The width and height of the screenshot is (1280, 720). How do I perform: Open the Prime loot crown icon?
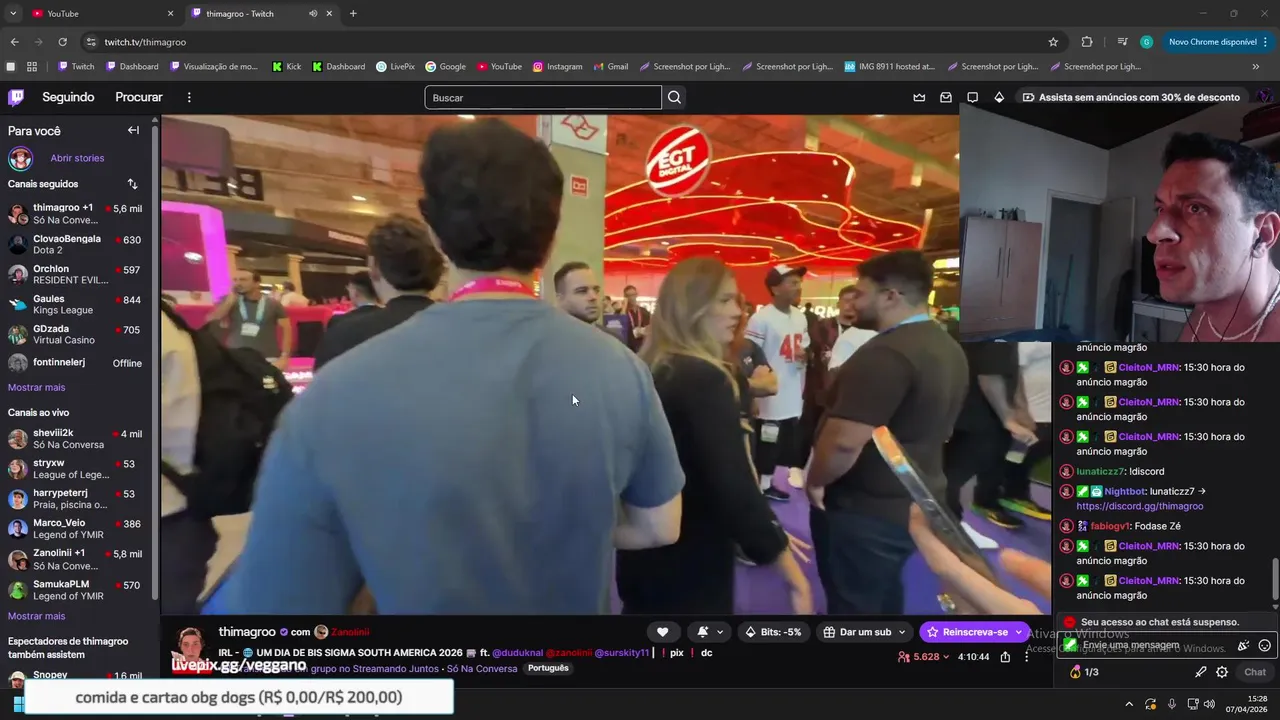click(x=919, y=97)
